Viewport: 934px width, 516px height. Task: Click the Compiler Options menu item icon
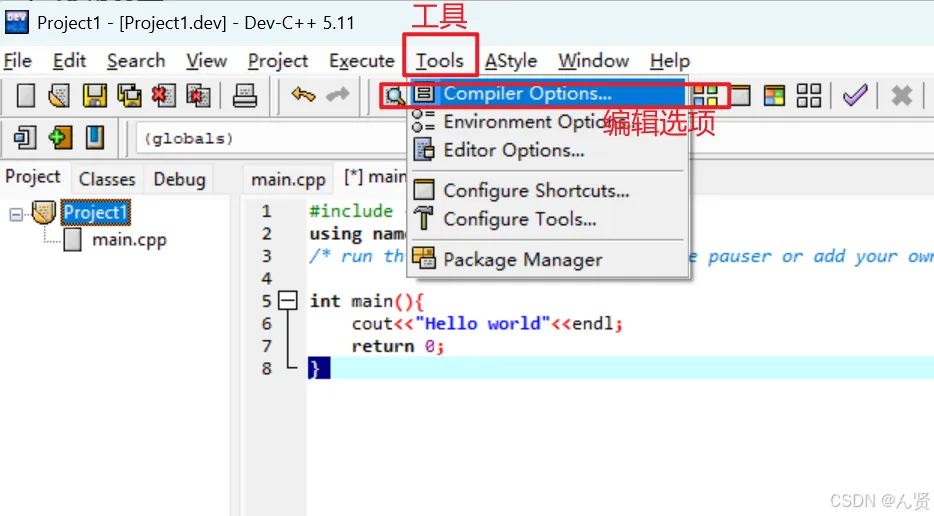click(424, 94)
